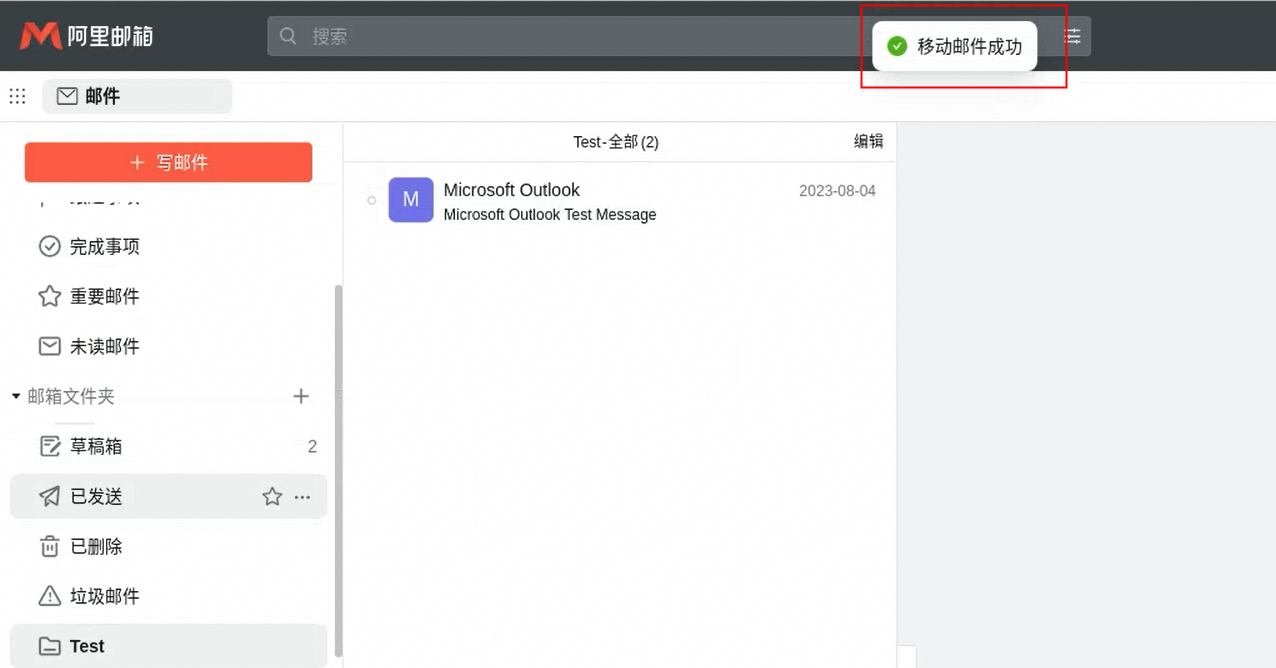Click the 写邮件 compose button
The image size is (1276, 668).
(x=168, y=162)
